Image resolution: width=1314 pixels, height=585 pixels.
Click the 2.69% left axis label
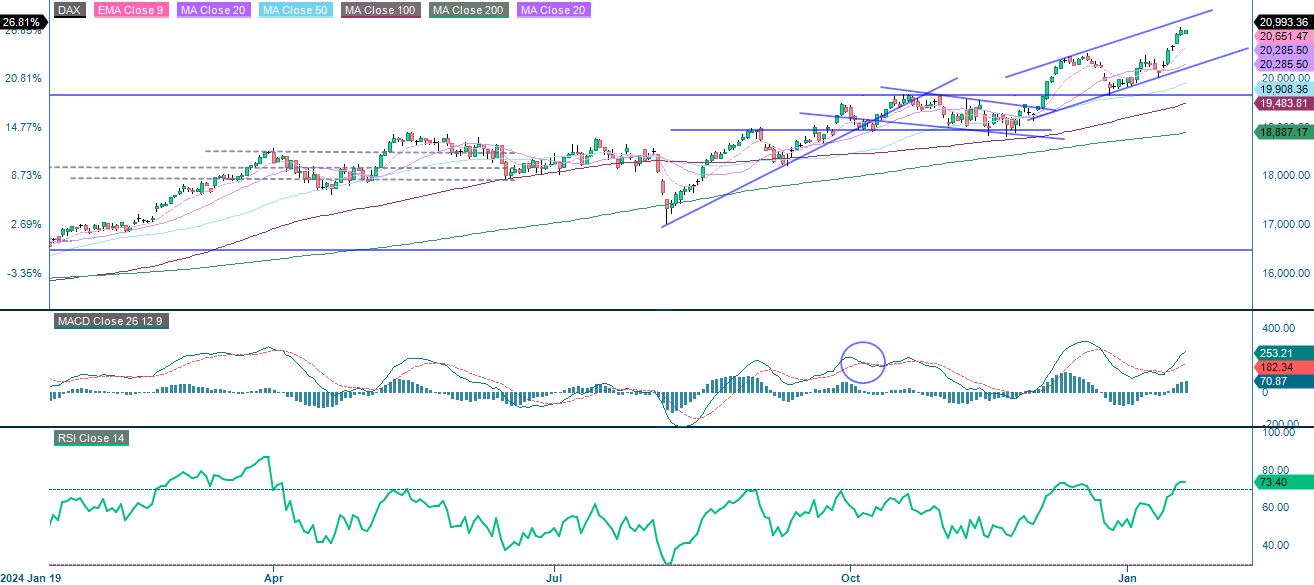(x=25, y=224)
